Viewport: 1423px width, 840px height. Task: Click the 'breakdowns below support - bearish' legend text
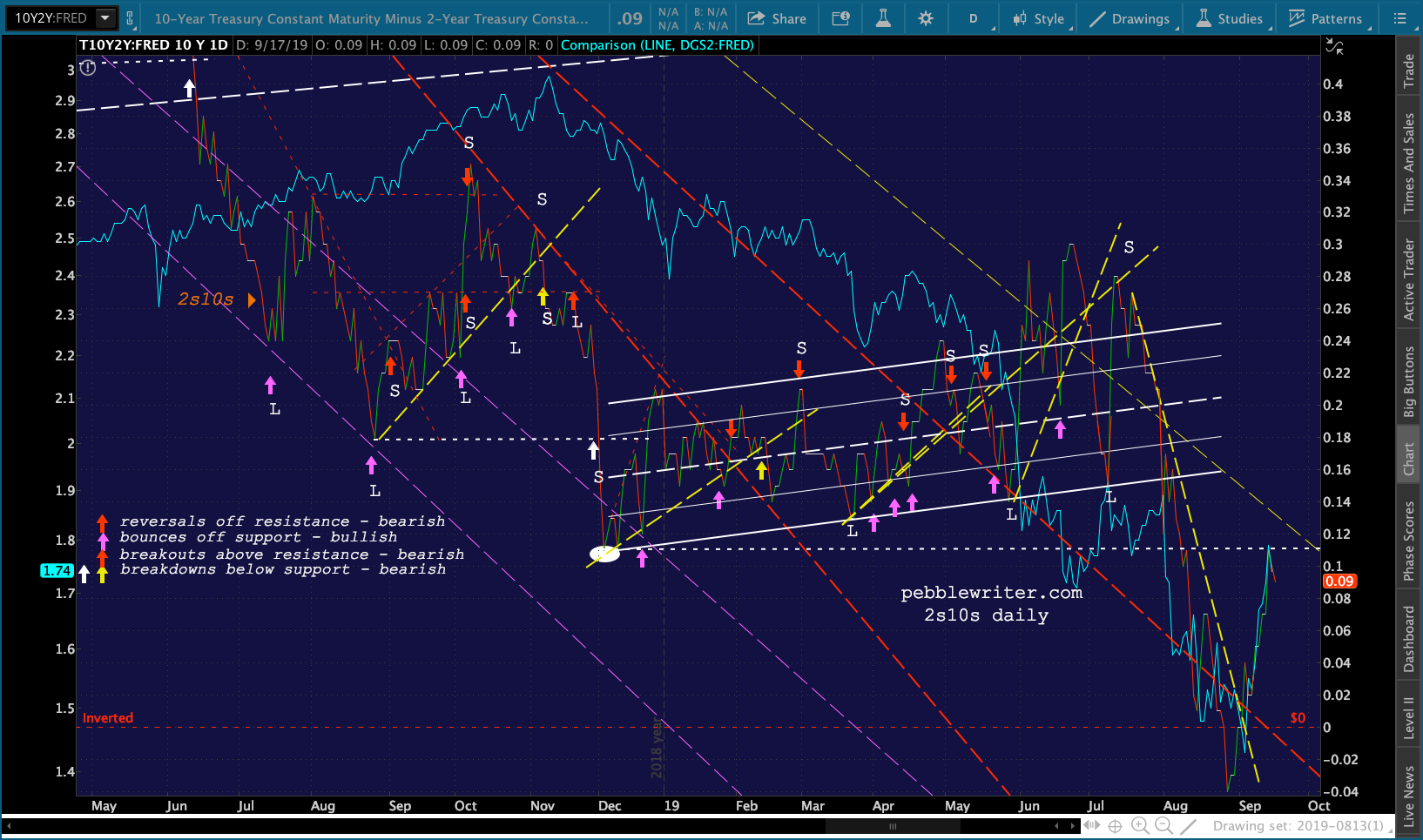[x=283, y=569]
